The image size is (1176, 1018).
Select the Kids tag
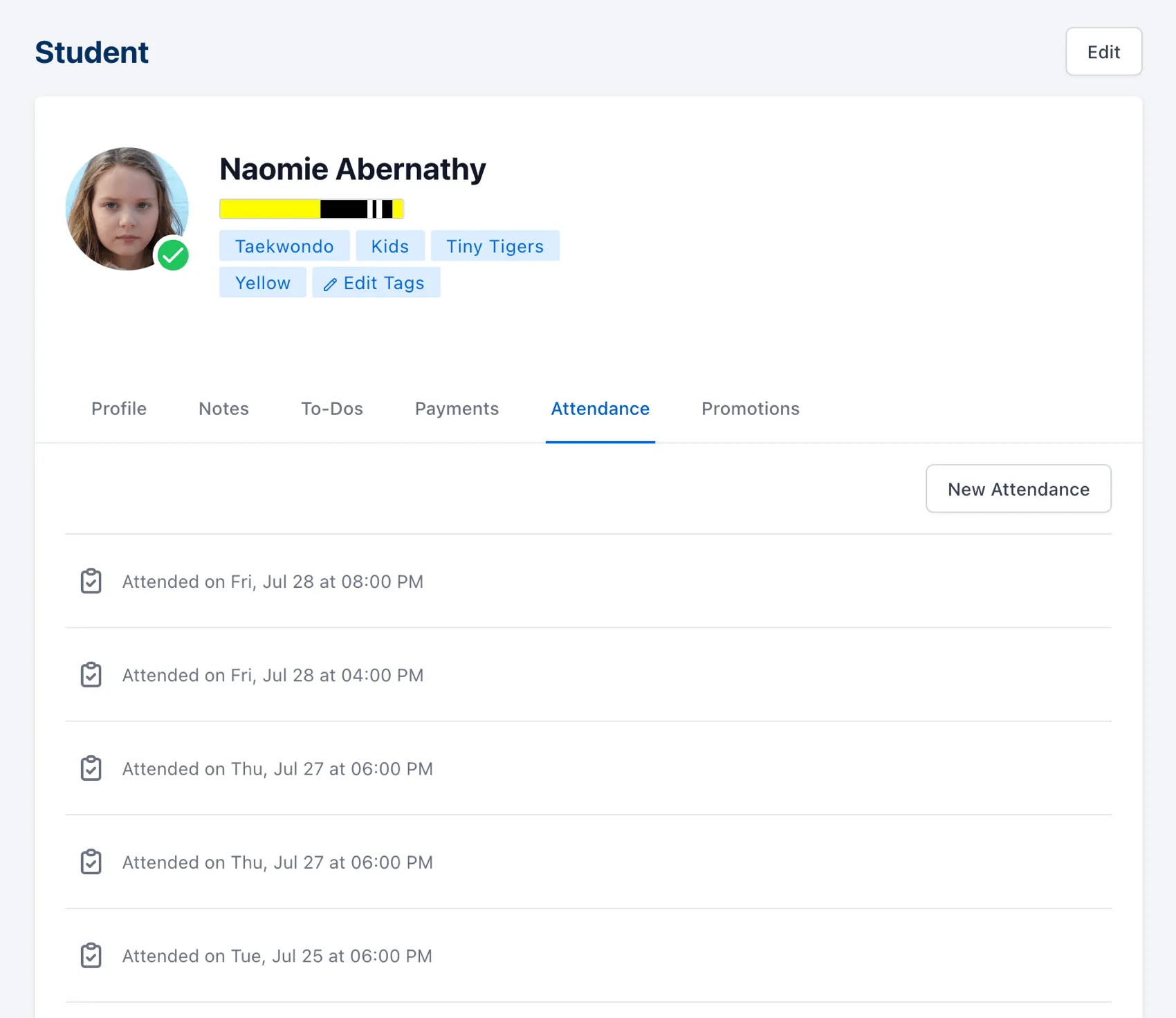point(389,246)
